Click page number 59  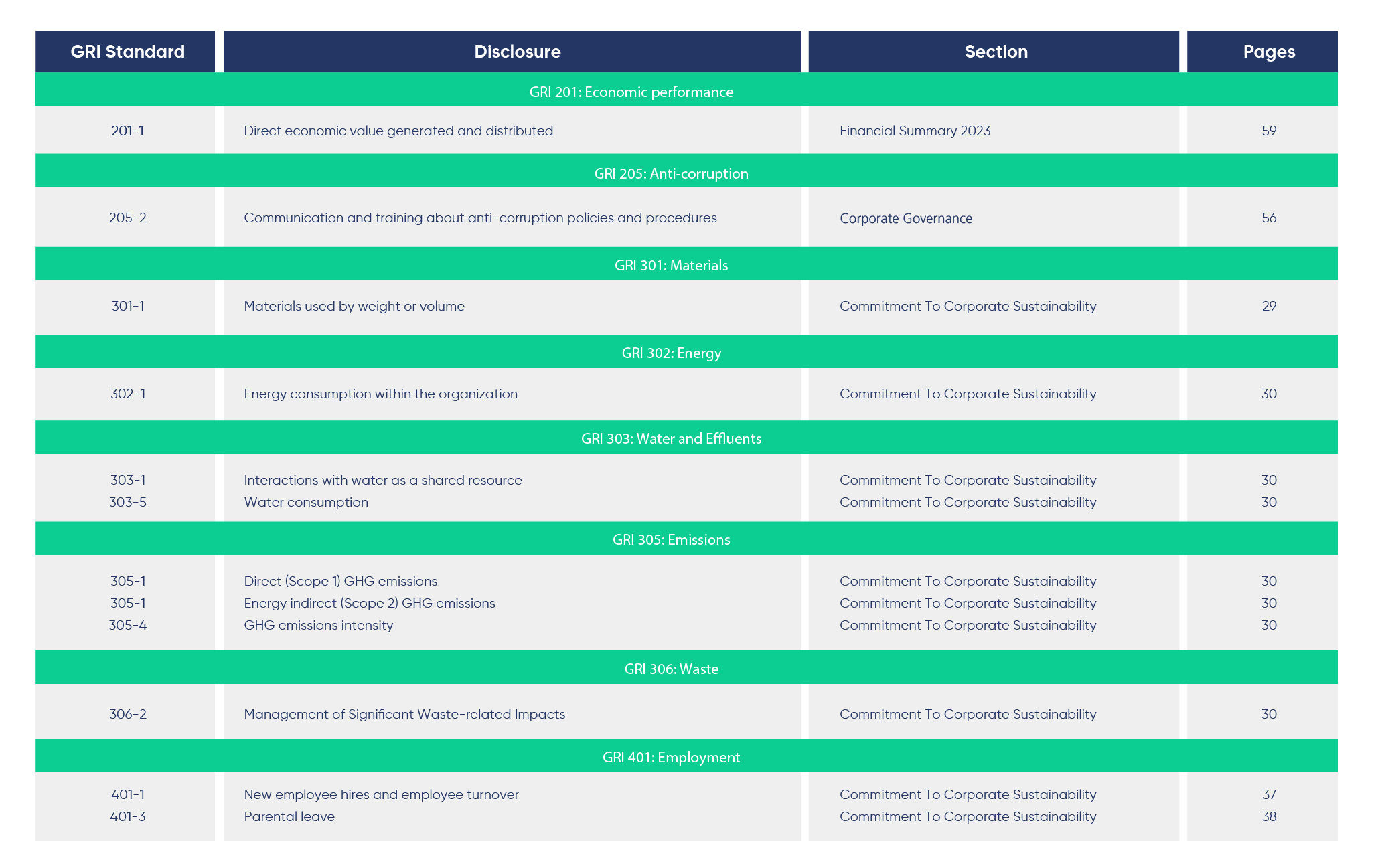(x=1269, y=131)
